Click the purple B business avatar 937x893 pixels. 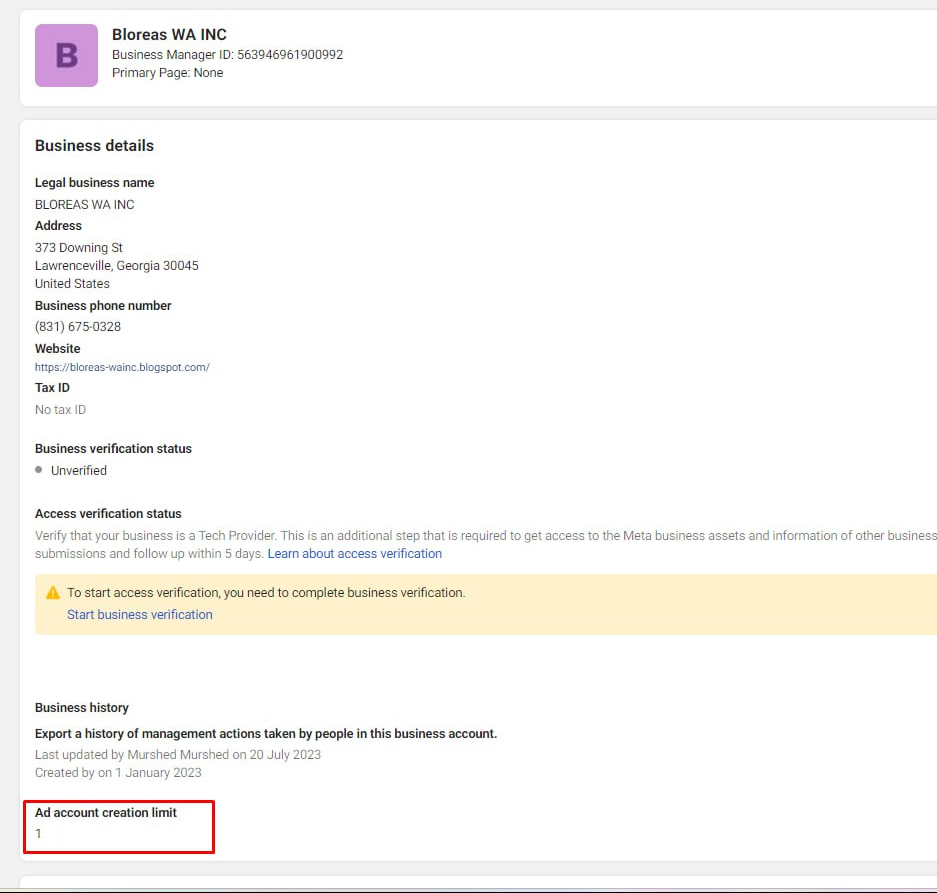point(66,56)
